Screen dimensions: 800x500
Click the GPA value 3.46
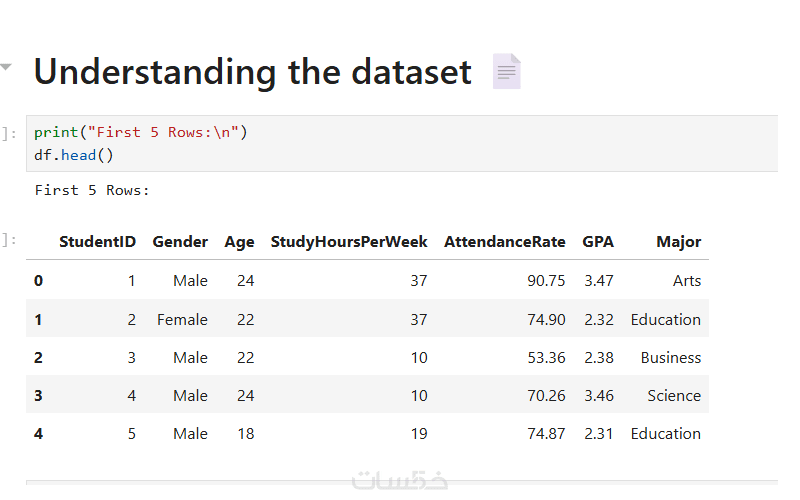(598, 396)
